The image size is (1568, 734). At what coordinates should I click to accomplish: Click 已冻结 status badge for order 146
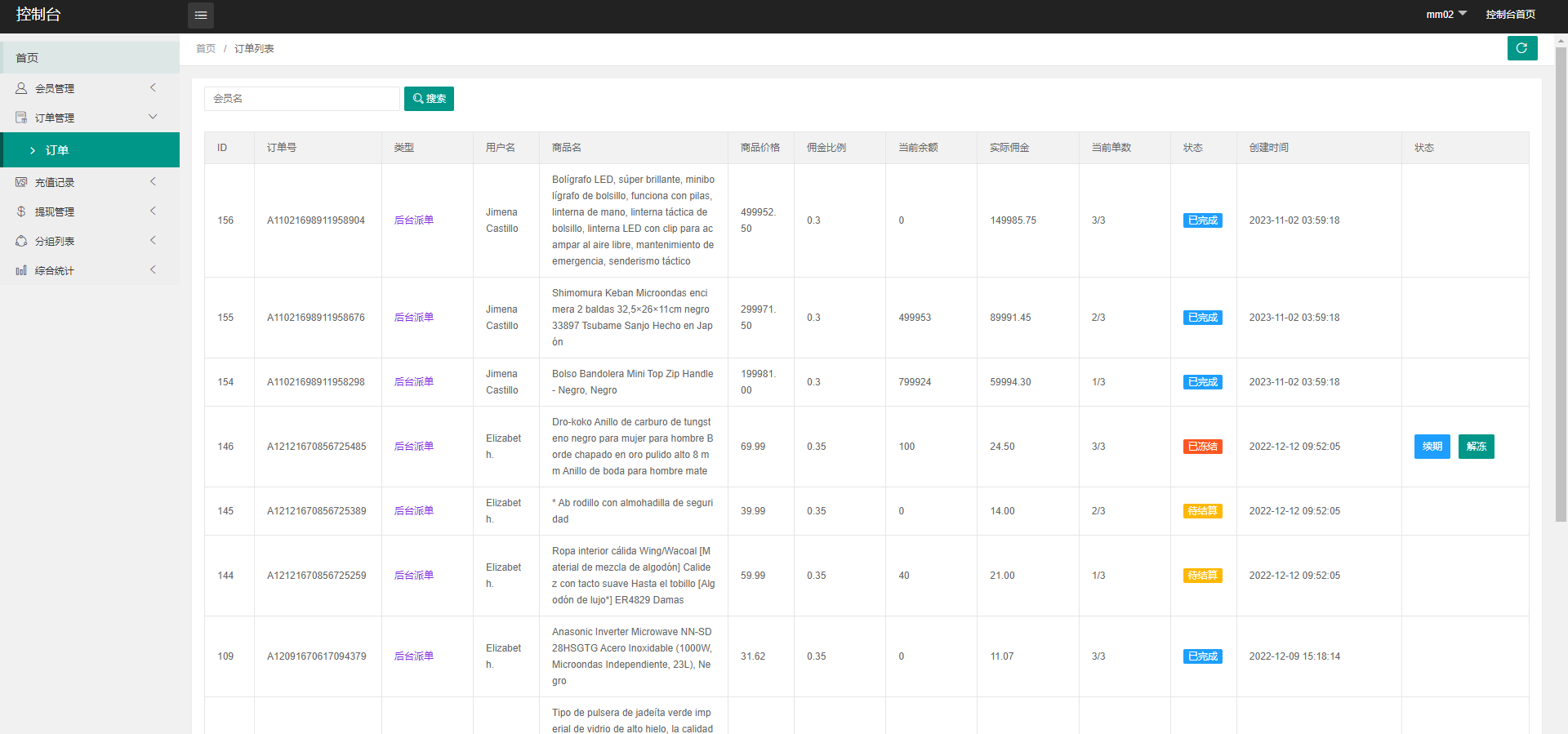pos(1202,447)
